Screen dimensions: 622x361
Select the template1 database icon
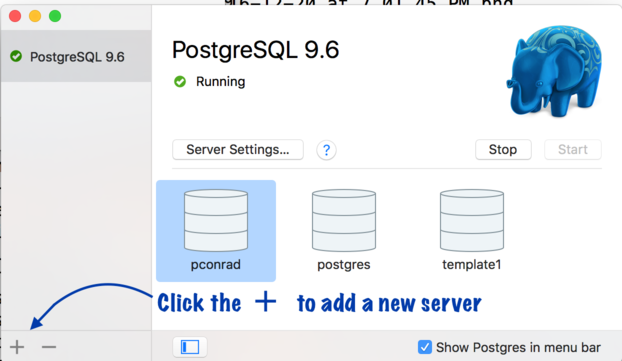[x=472, y=220]
